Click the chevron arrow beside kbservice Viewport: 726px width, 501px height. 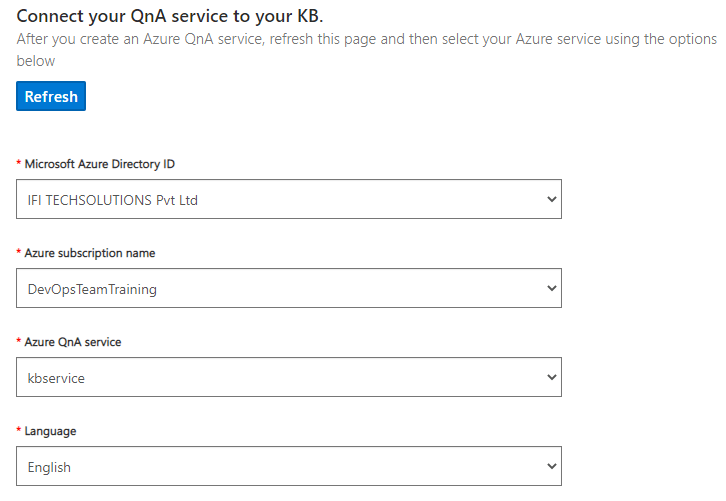coord(551,377)
